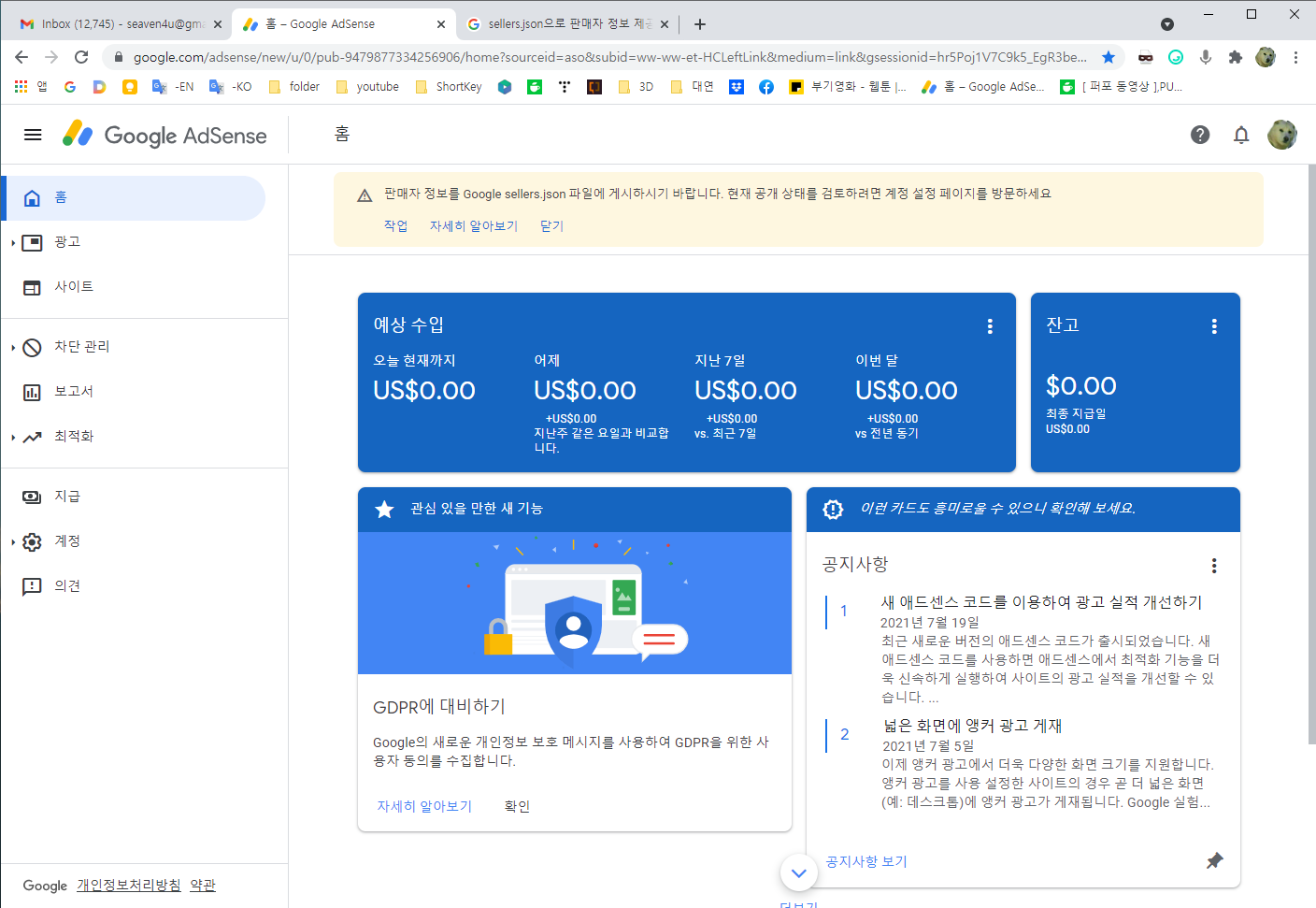Open the ShortKey bookmarks folder

point(448,87)
